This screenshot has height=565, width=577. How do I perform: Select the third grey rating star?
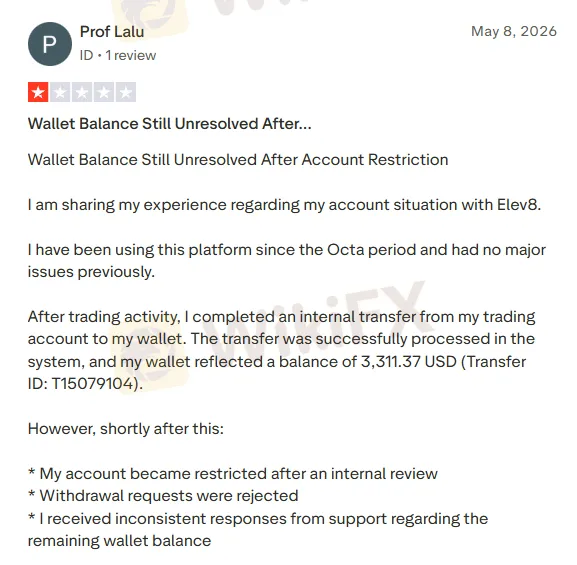[x=82, y=92]
